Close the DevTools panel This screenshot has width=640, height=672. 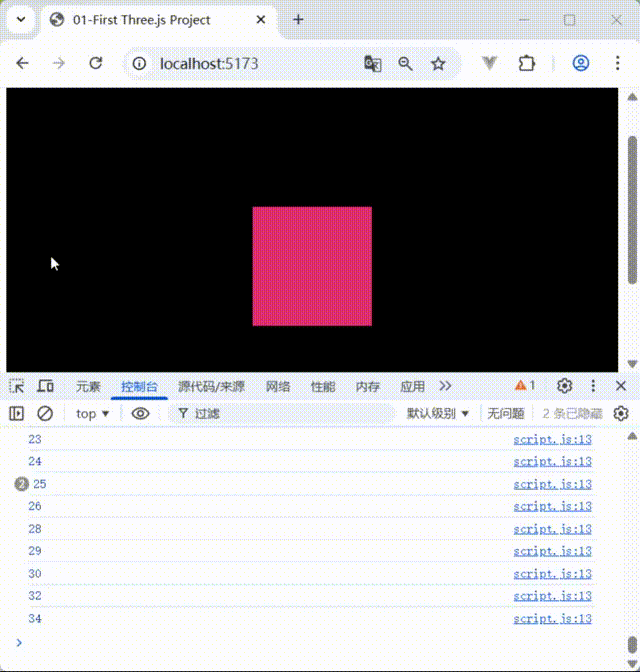pyautogui.click(x=621, y=386)
